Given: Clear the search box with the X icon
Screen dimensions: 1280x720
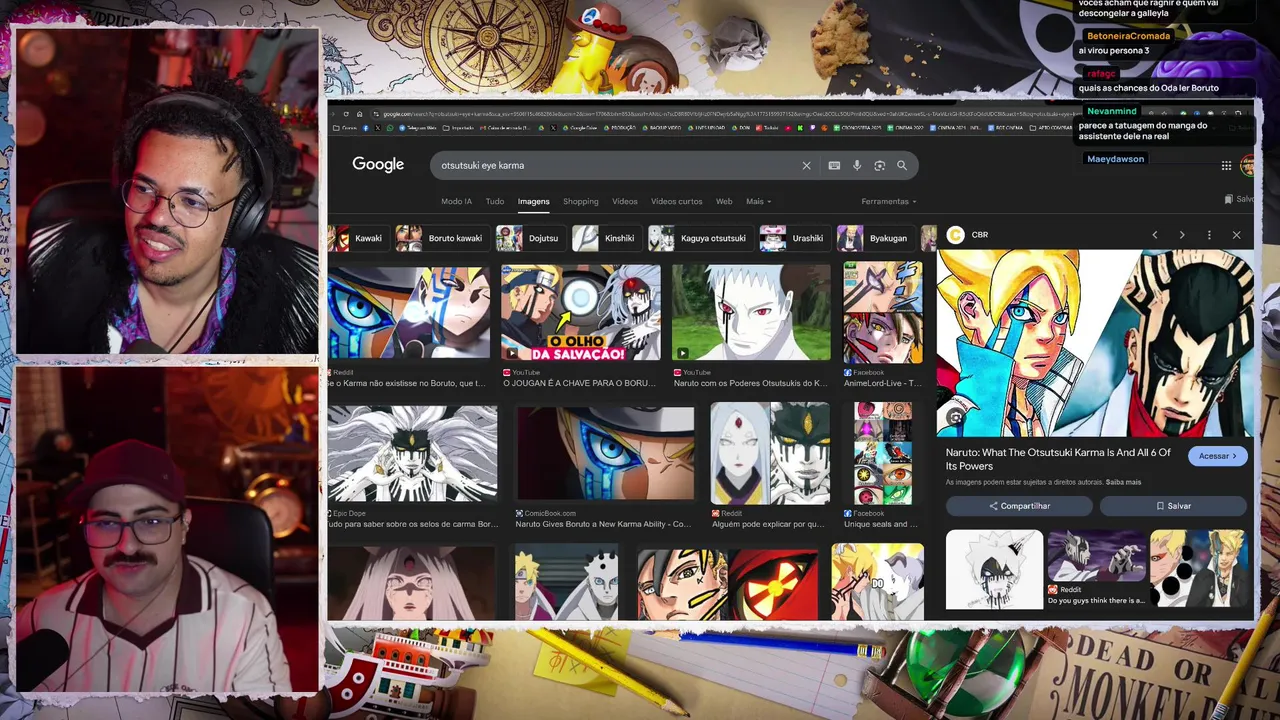Looking at the screenshot, I should [806, 166].
